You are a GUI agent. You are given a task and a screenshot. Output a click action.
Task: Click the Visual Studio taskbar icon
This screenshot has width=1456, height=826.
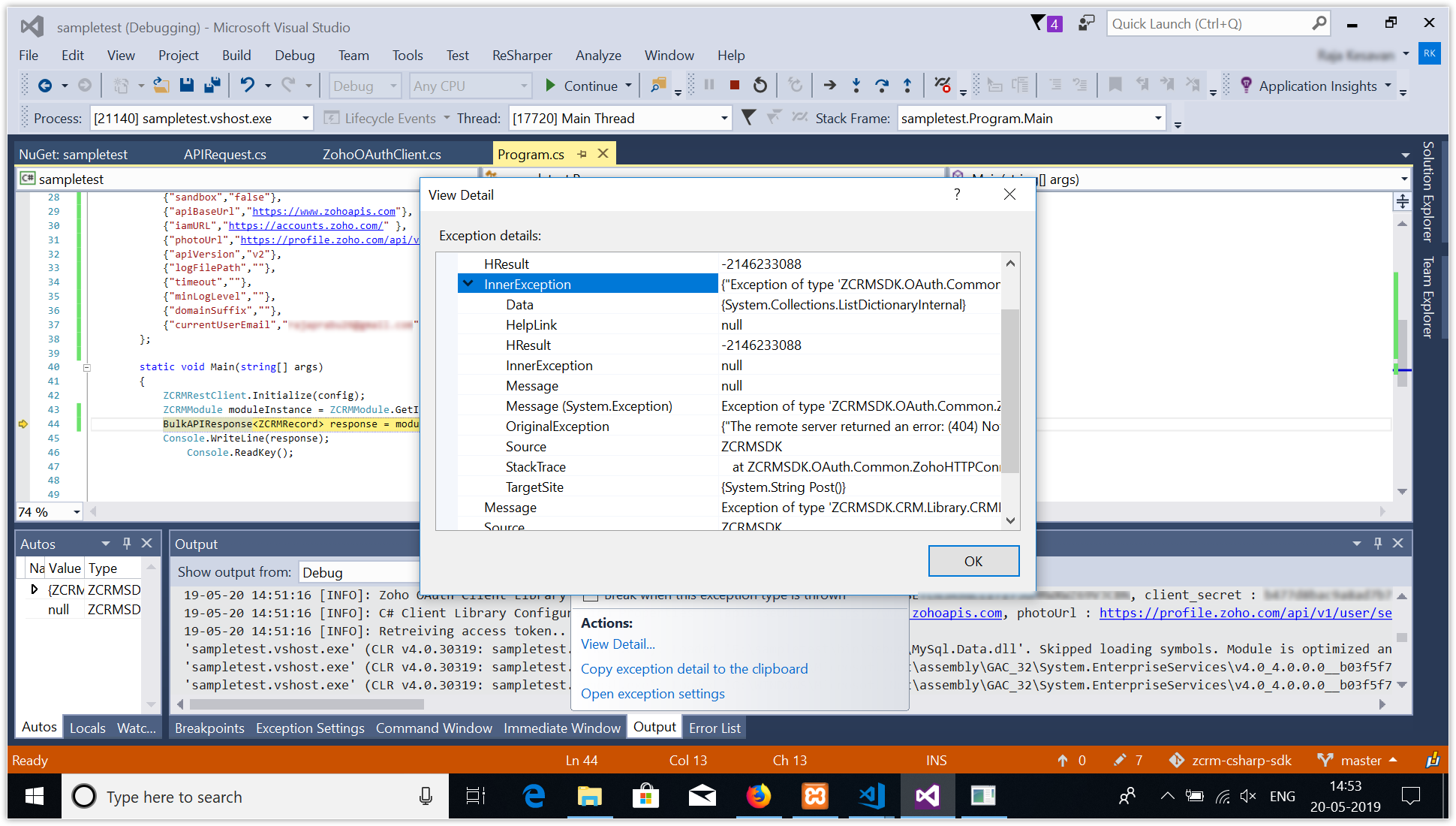pos(928,796)
